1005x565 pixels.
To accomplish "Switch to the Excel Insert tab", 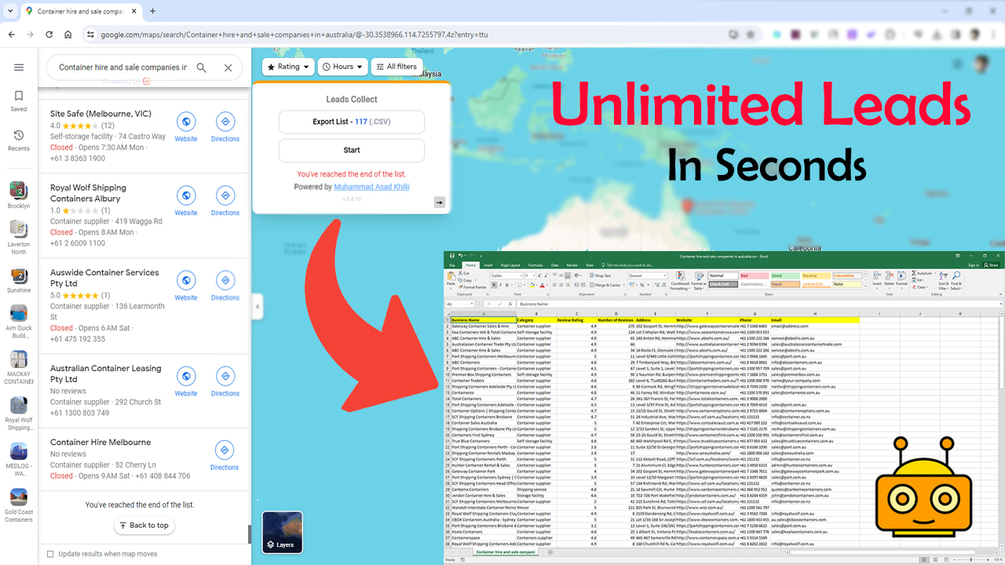I will click(x=488, y=265).
